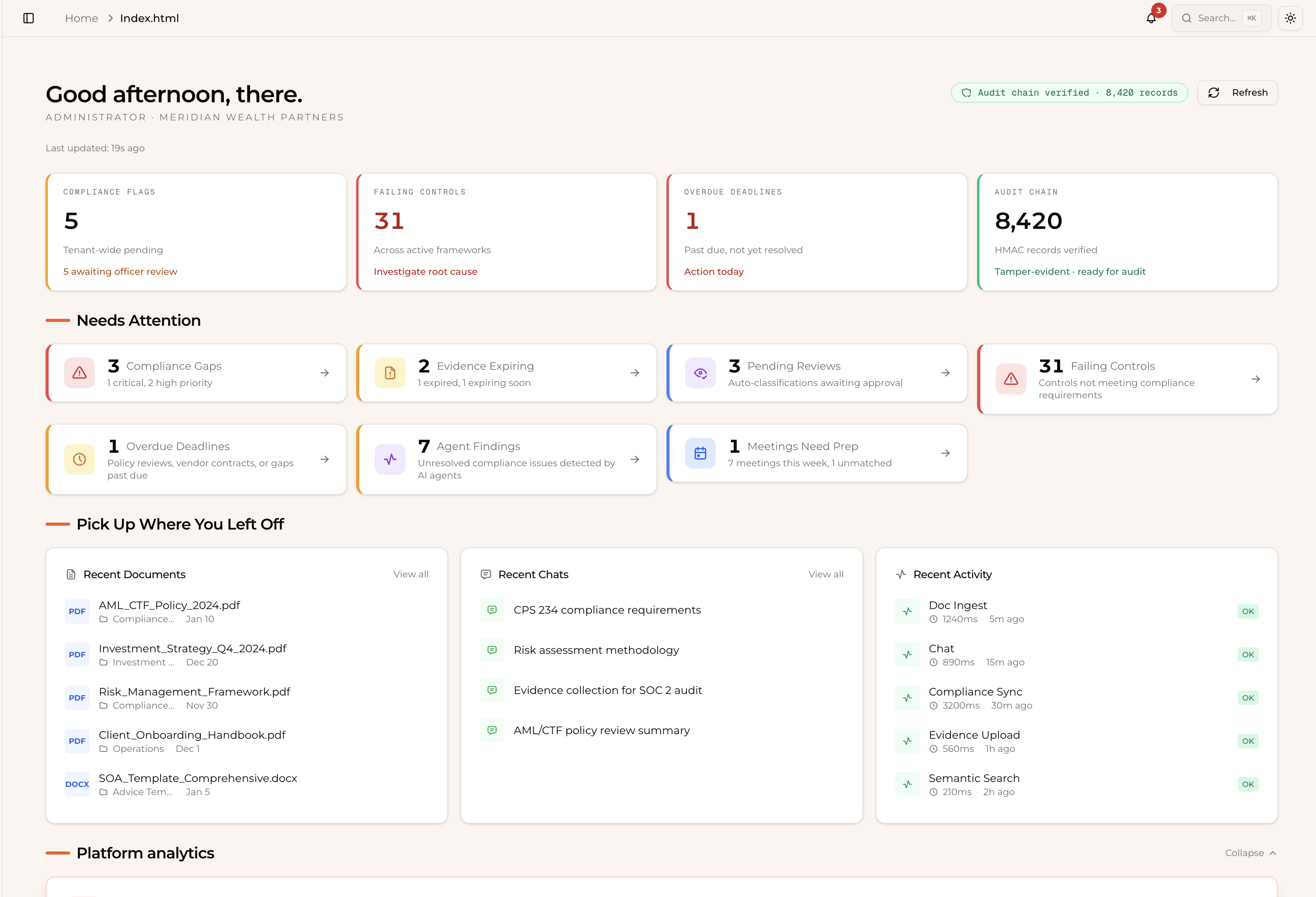Go to Home breadcrumb
1316x897 pixels.
(81, 18)
